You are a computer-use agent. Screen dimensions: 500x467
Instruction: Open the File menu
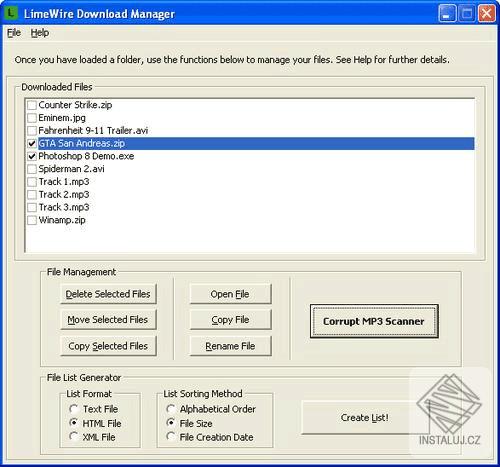point(14,33)
